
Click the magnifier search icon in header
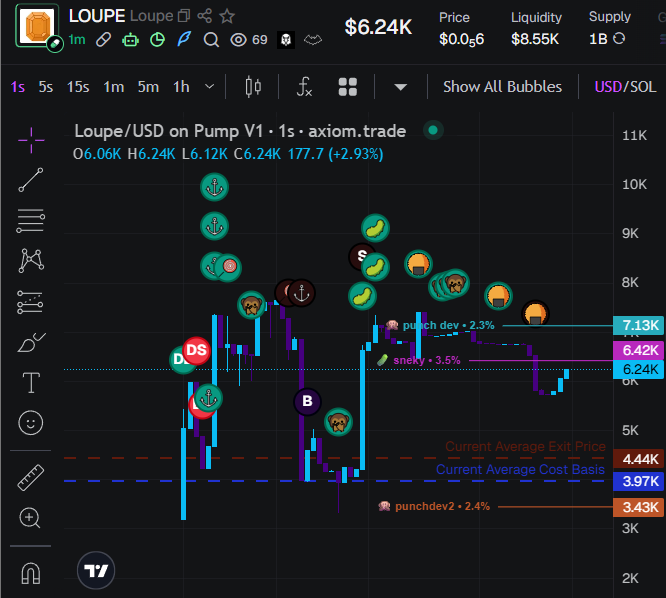pyautogui.click(x=211, y=40)
